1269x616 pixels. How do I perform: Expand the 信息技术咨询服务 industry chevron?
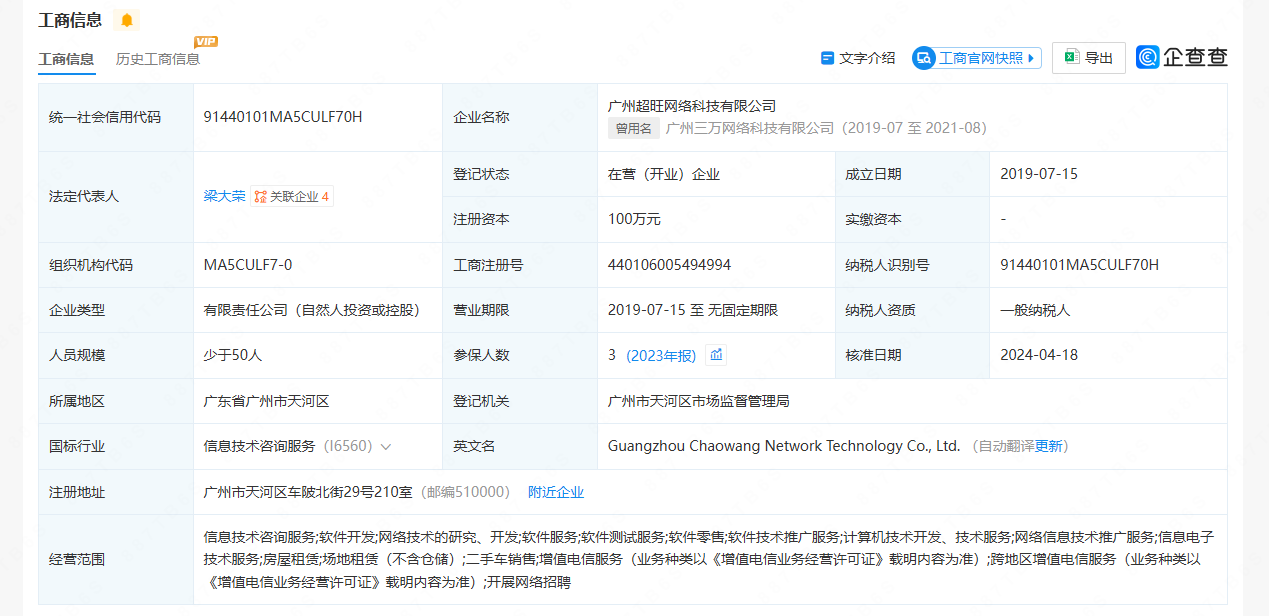[386, 447]
